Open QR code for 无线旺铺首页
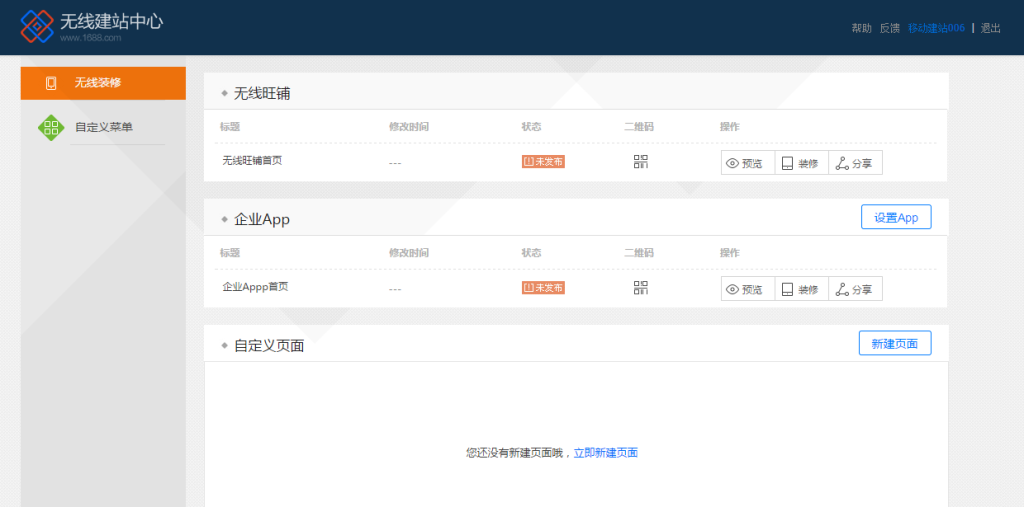This screenshot has width=1024, height=507. [641, 162]
